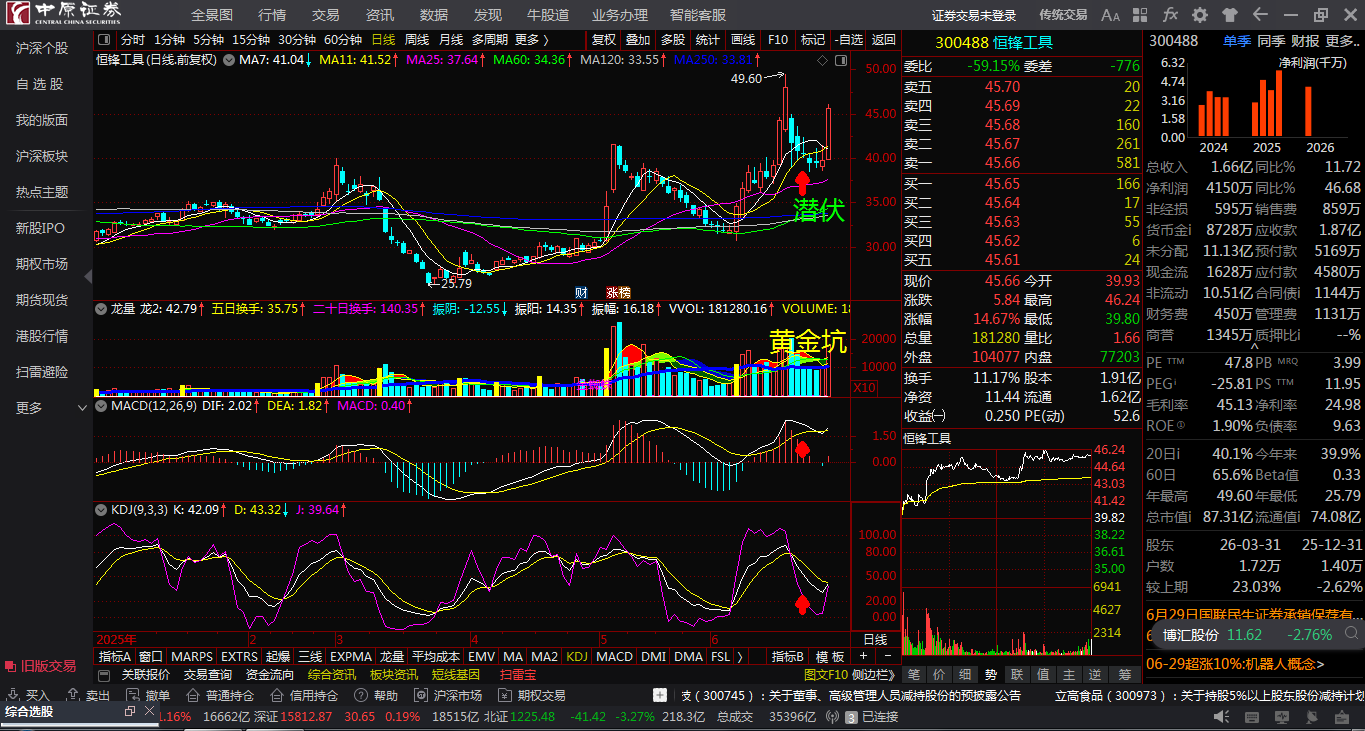Screen dimensions: 1365x731
Task: Click the font size AA icon
Action: 1110,15
